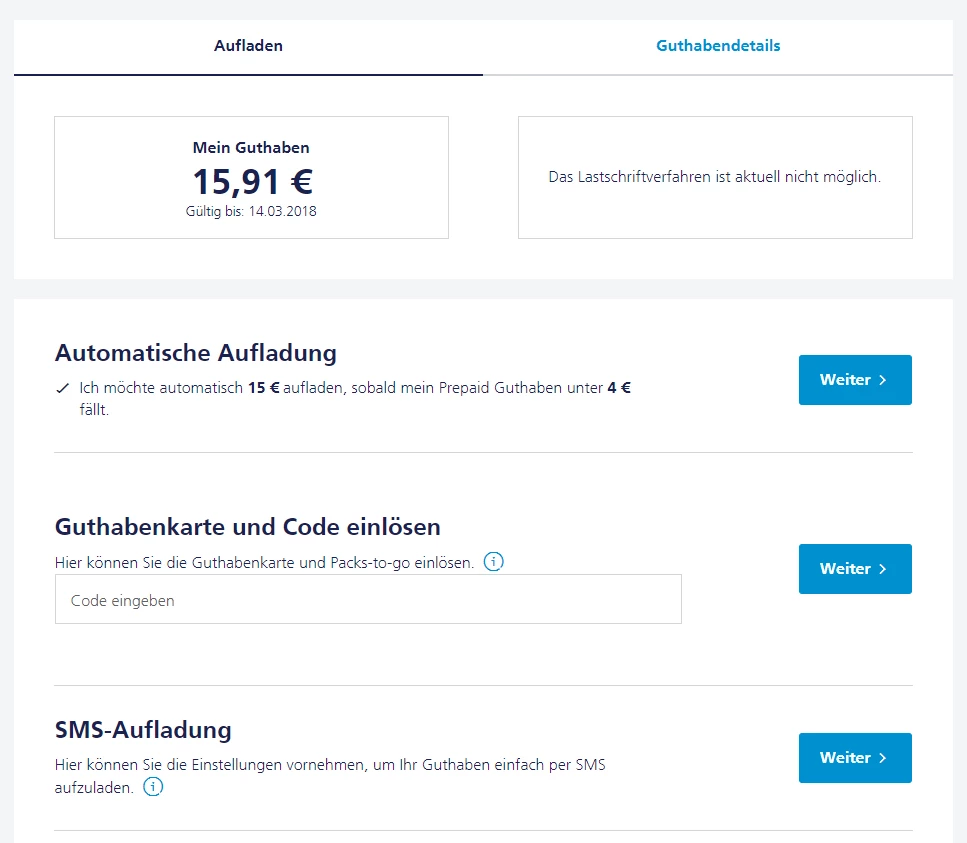Click the Lastschriftverfahren notice text
Screen dimensions: 967x843
click(714, 177)
